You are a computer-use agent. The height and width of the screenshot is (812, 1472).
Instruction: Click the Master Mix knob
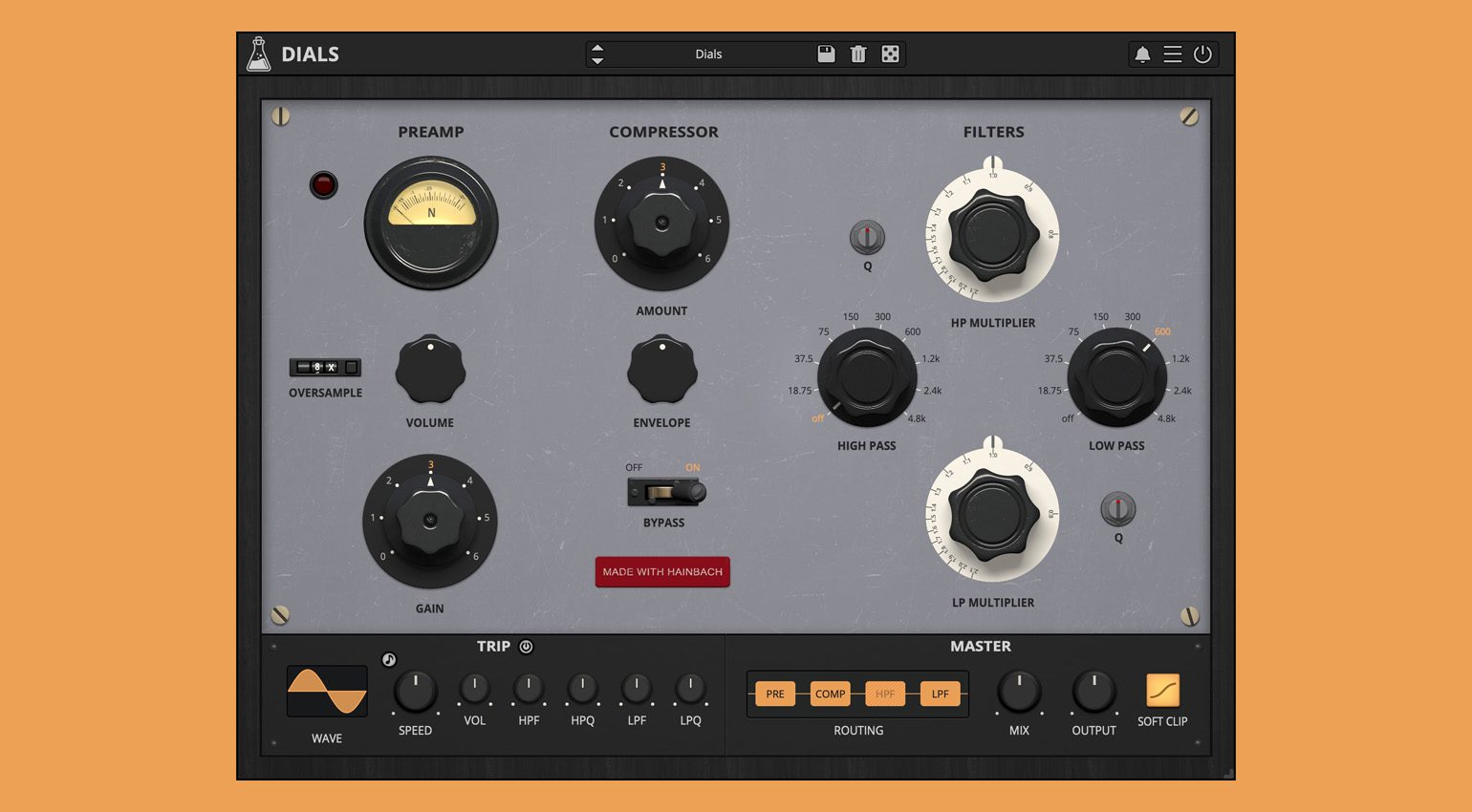point(1019,692)
